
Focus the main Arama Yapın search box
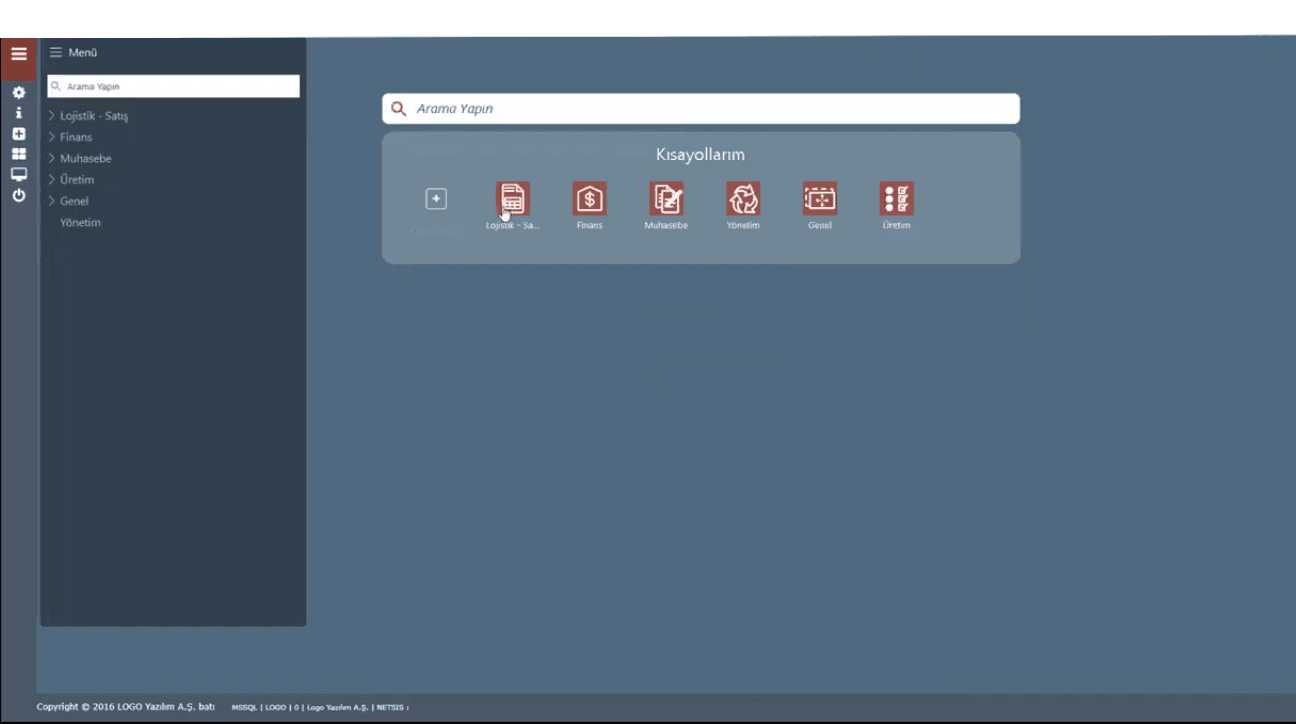pyautogui.click(x=701, y=109)
